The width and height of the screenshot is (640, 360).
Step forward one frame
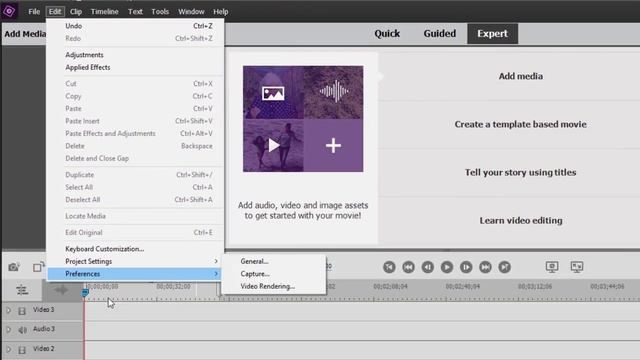[x=466, y=267]
